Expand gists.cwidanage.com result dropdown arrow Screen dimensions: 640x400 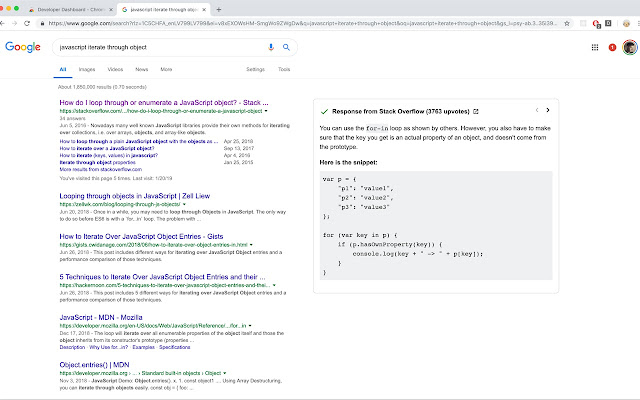click(x=251, y=245)
